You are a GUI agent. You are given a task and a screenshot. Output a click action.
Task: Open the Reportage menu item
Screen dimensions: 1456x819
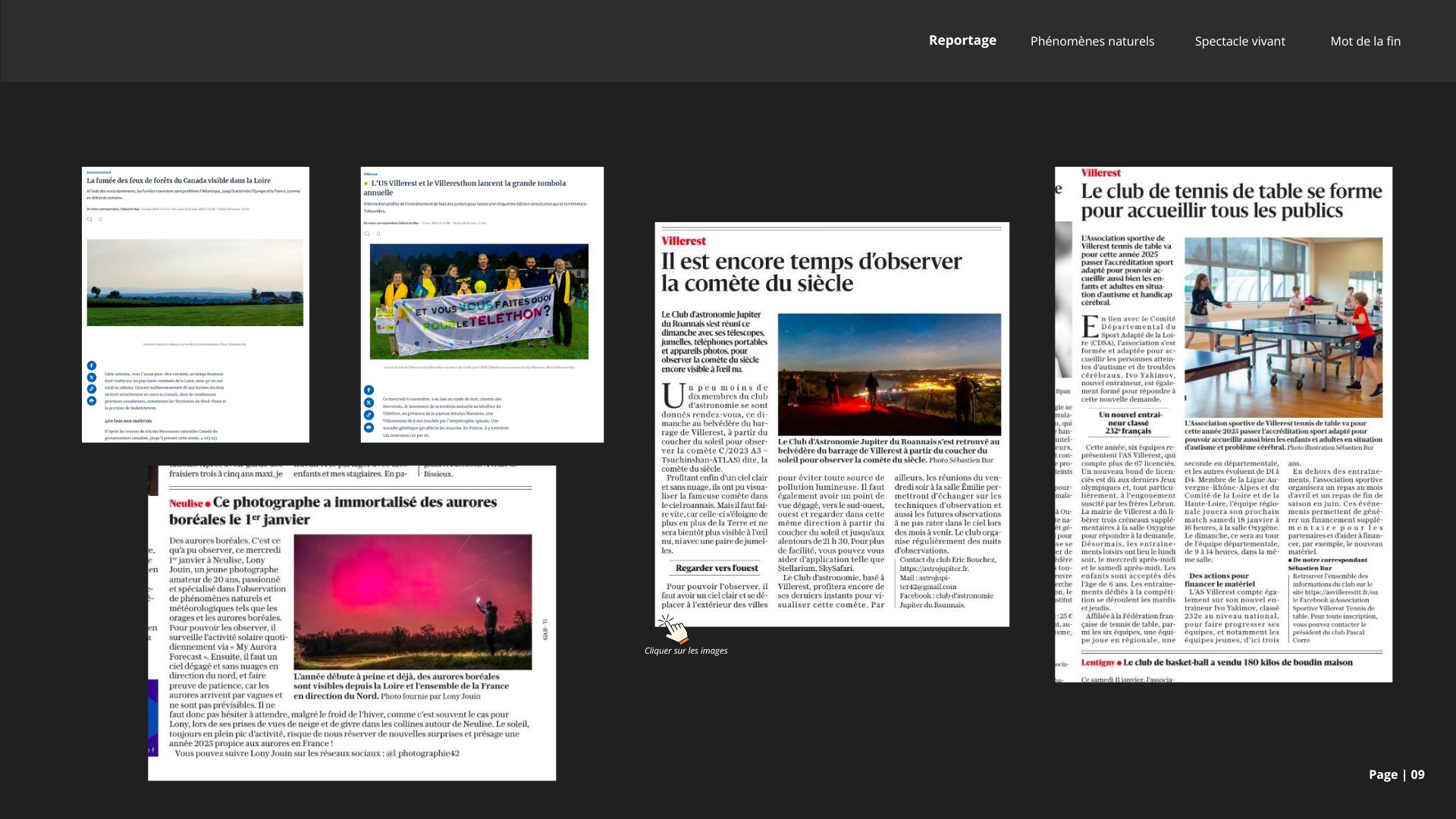click(x=962, y=40)
